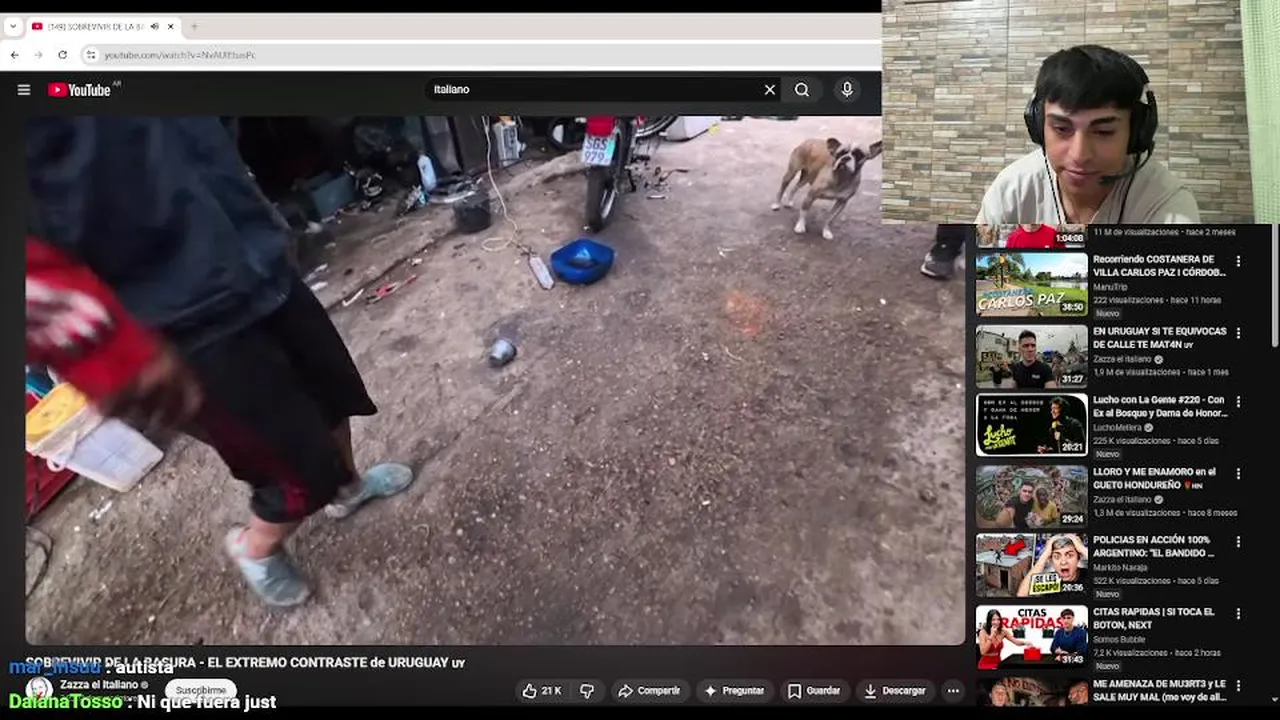This screenshot has height=720, width=1280.
Task: Open the LLORO Y ME ENAMORO thumbnail
Action: (x=1031, y=497)
